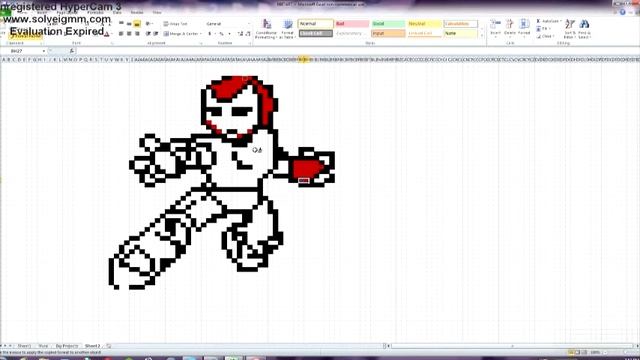
Task: Click the percent style icon
Action: pos(221,34)
